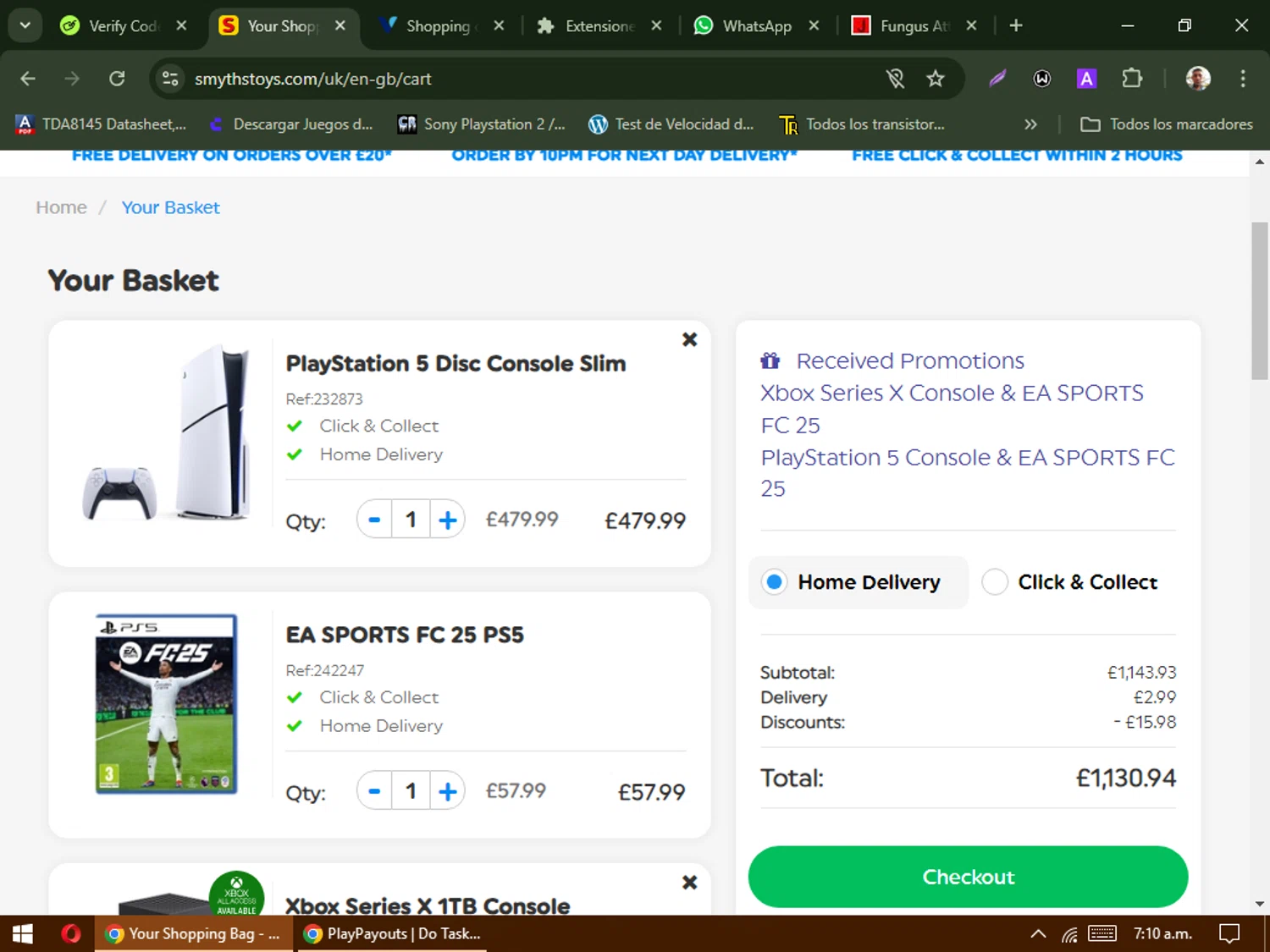Go back to previous page
Screen dimensions: 1270x952
[x=28, y=79]
